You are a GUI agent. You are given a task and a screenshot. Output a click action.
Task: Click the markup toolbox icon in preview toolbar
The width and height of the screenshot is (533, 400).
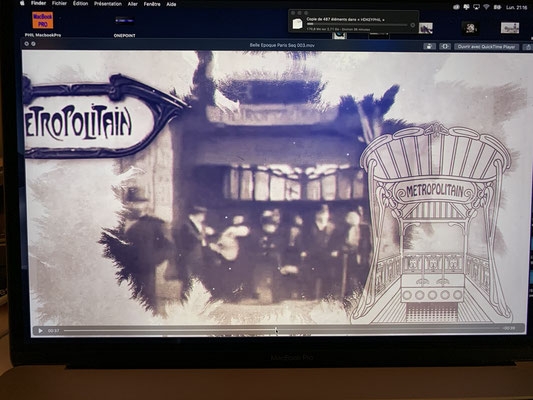(429, 47)
